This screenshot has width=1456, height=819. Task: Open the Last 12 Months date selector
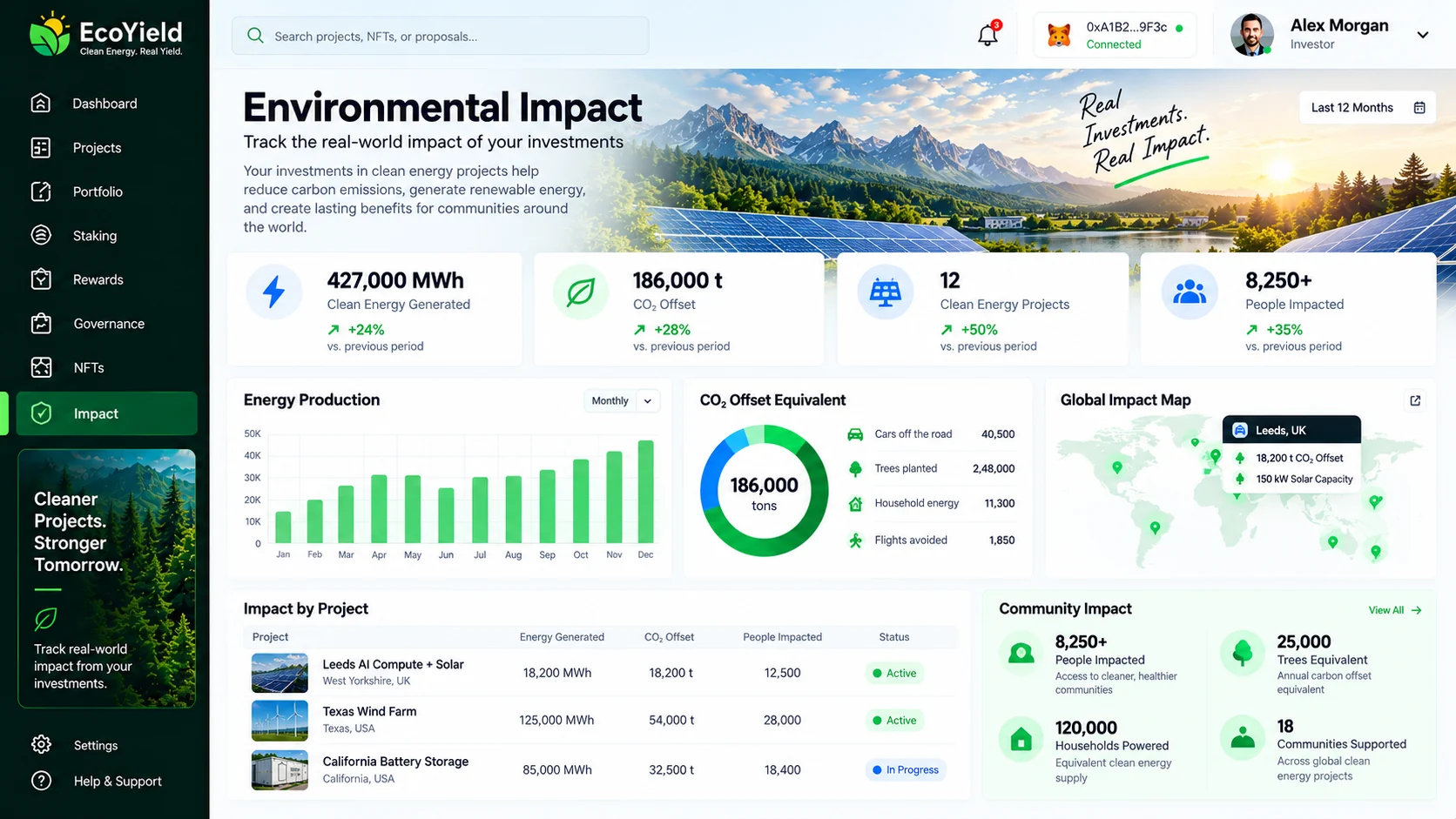pyautogui.click(x=1367, y=108)
